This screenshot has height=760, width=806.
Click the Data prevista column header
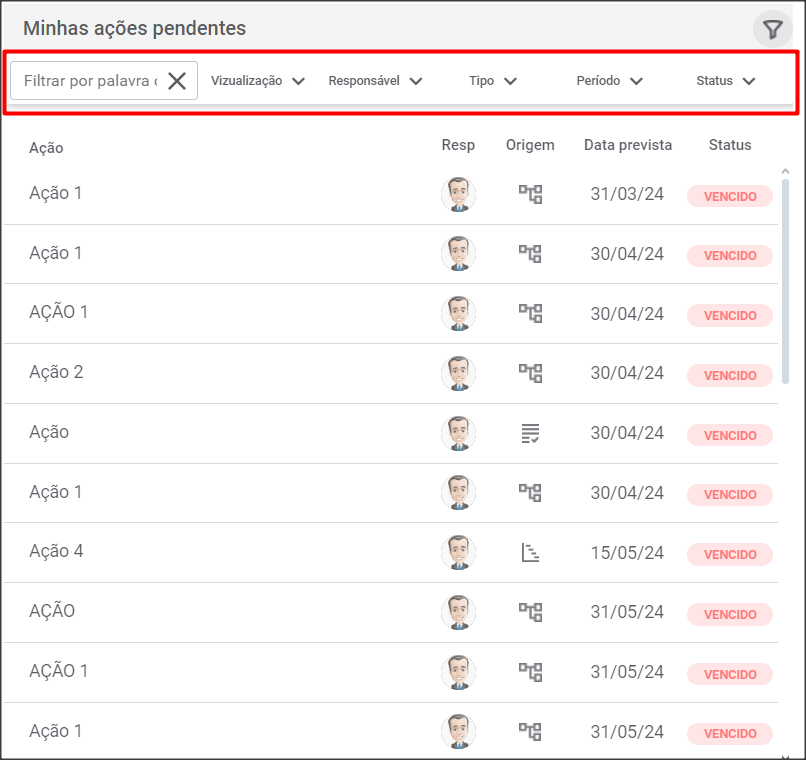[x=628, y=145]
